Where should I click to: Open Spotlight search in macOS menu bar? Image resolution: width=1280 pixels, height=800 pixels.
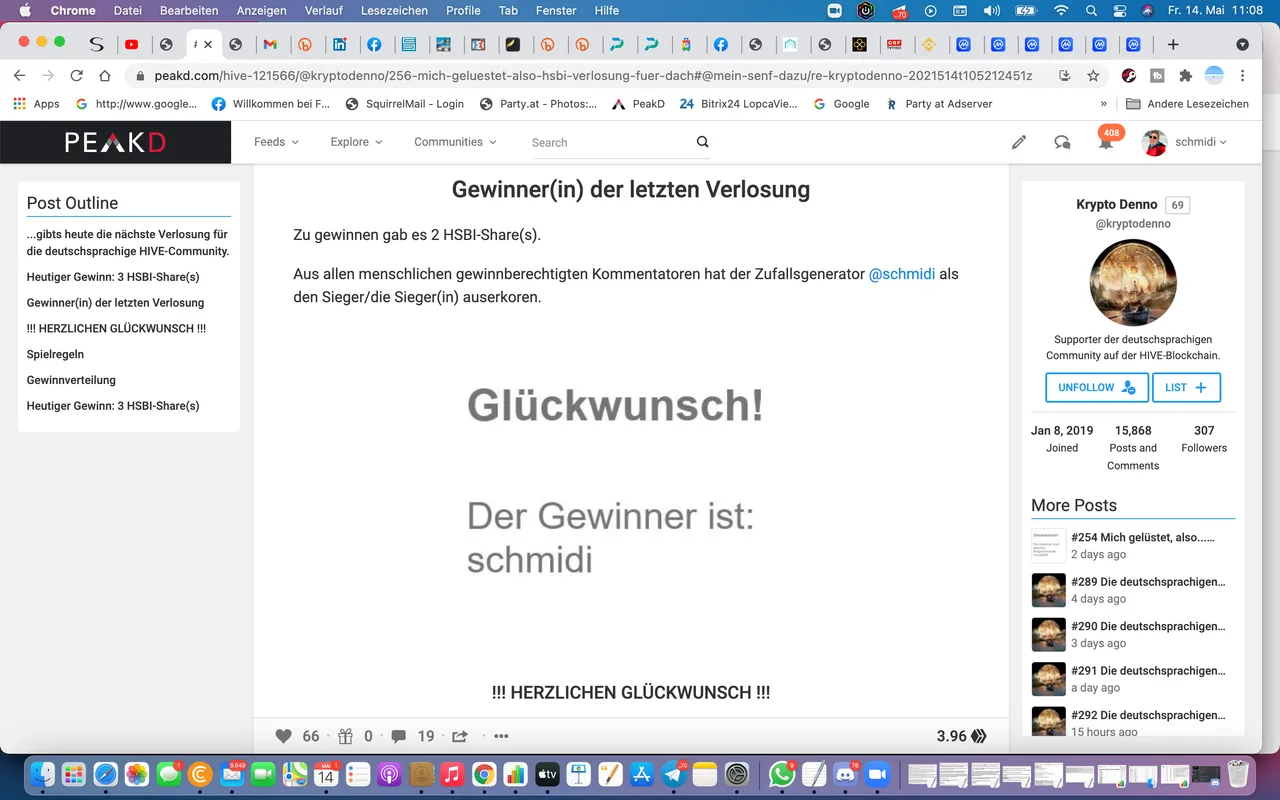1093,11
